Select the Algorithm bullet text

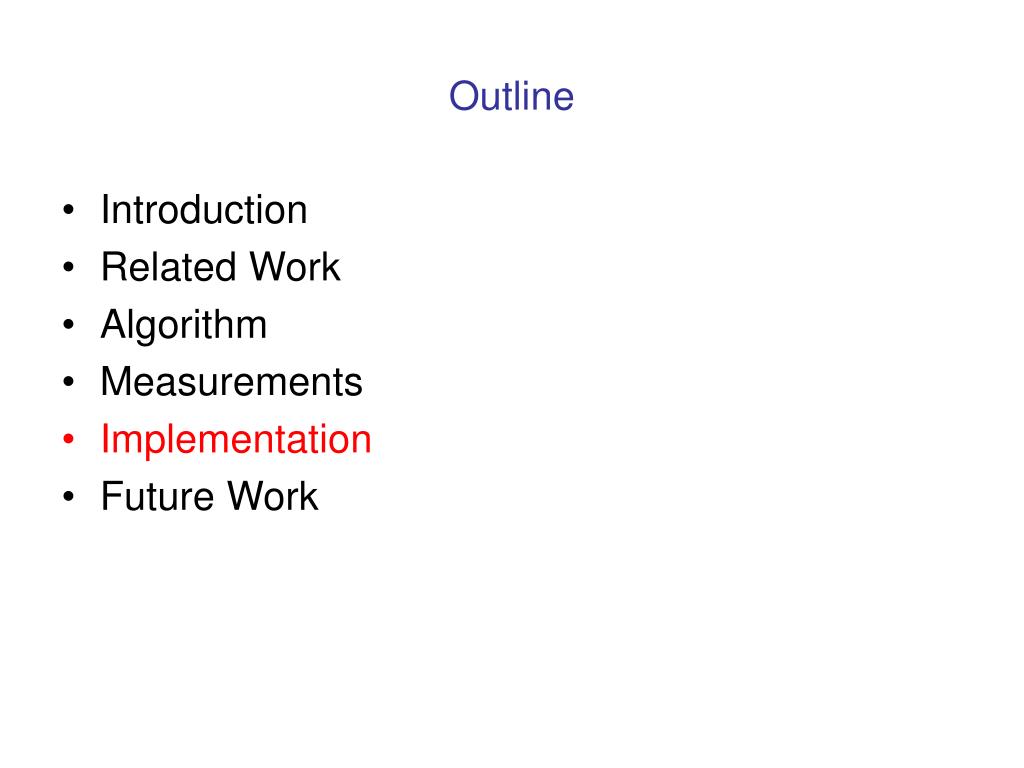184,325
